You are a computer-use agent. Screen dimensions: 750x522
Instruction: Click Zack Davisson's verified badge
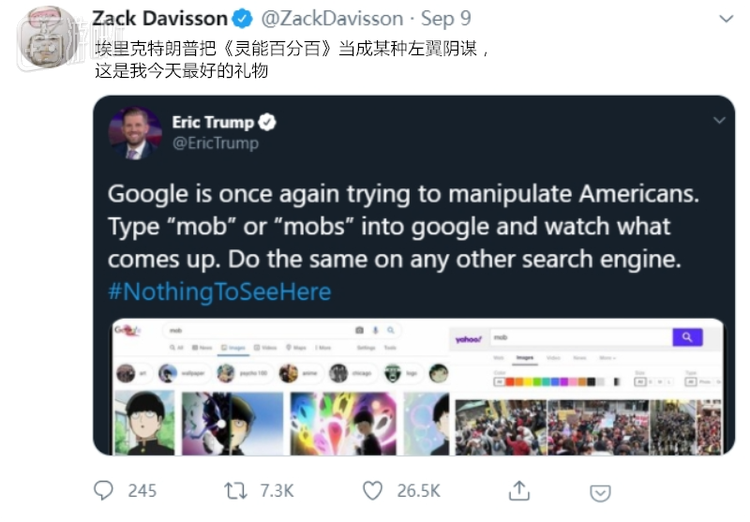click(x=242, y=19)
